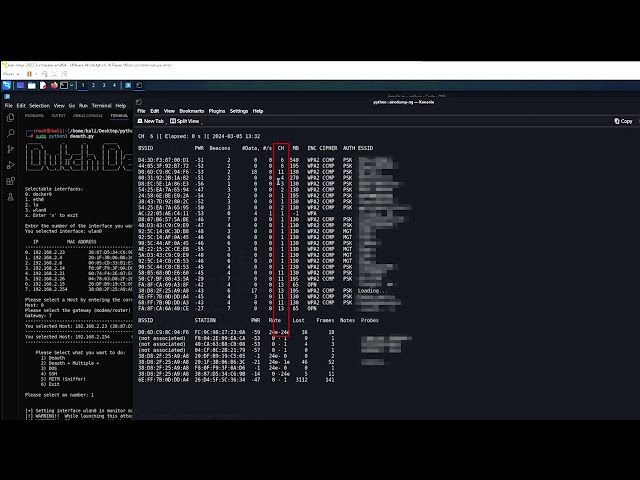The image size is (640, 480).
Task: Open the text editor in Kali panel
Action: tap(43, 85)
